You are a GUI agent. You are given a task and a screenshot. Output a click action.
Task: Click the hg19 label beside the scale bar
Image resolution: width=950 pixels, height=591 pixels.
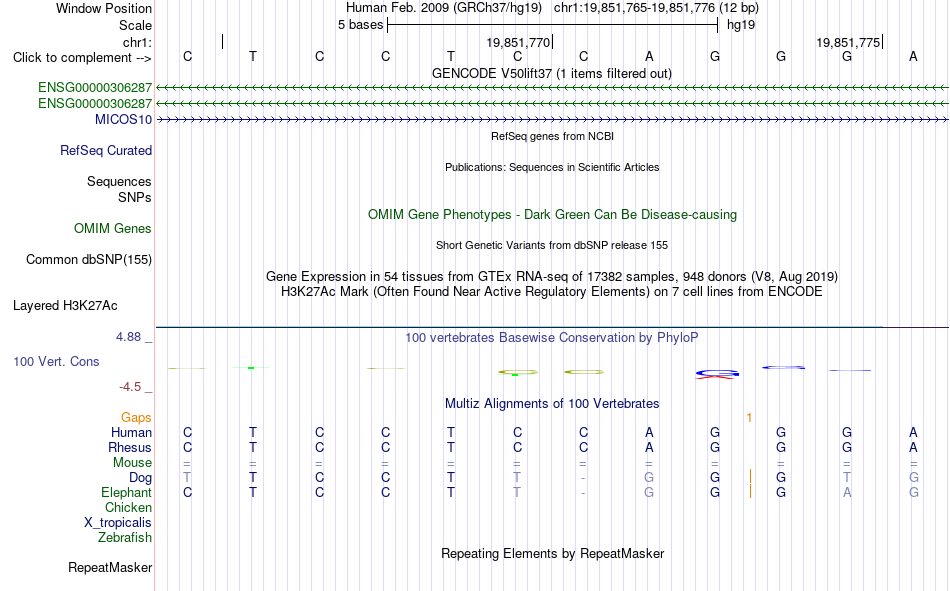click(x=741, y=25)
